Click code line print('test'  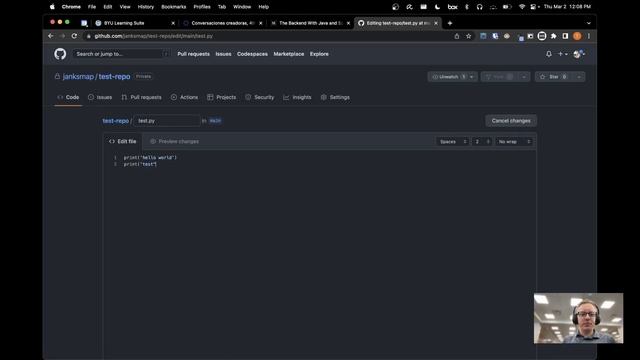point(140,164)
